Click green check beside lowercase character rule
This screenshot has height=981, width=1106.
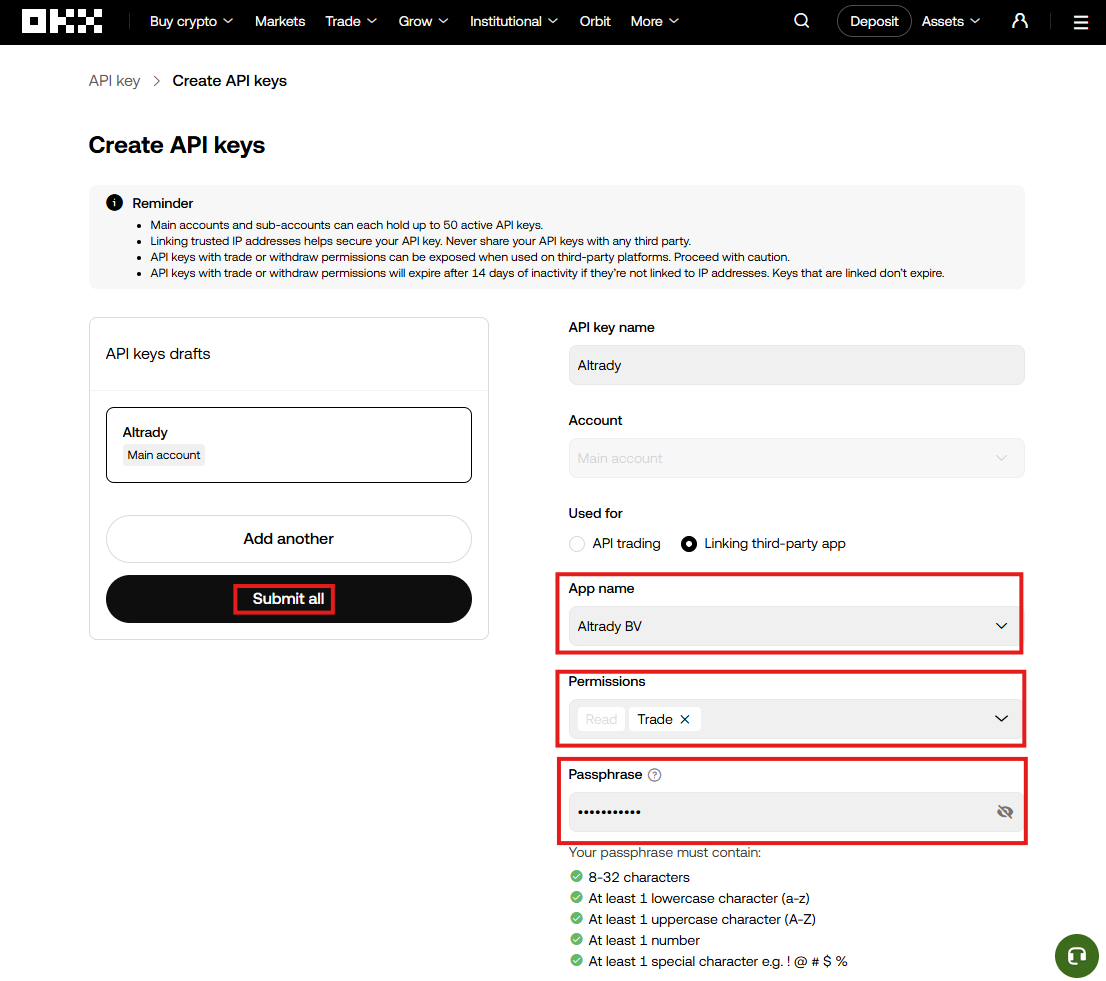(x=576, y=898)
